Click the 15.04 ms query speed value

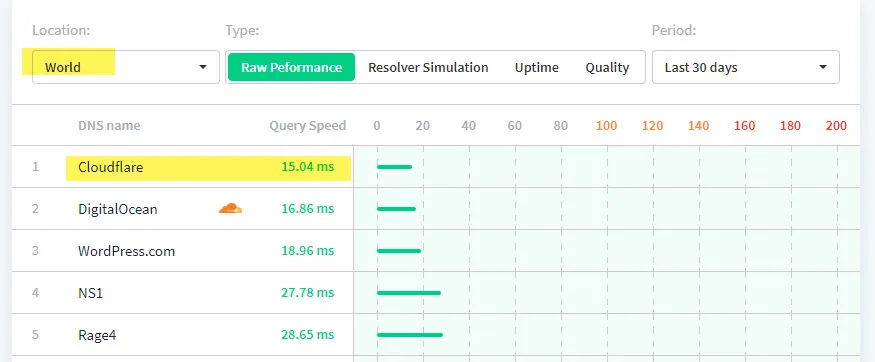point(307,167)
